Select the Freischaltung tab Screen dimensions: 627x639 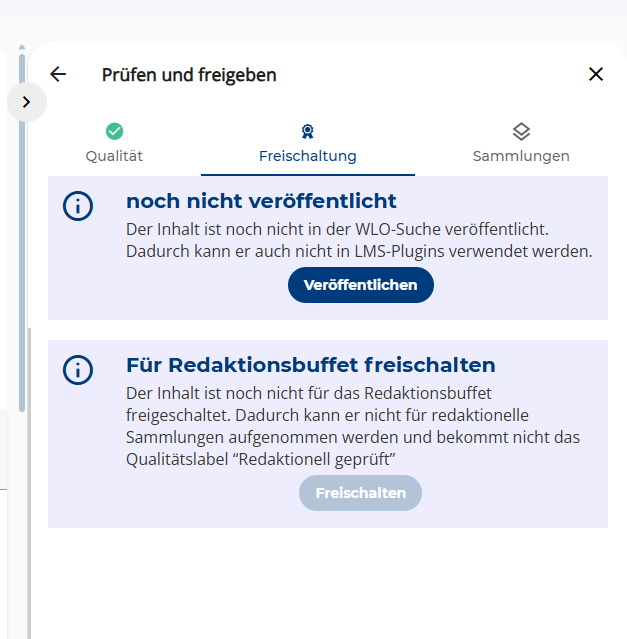tap(308, 144)
